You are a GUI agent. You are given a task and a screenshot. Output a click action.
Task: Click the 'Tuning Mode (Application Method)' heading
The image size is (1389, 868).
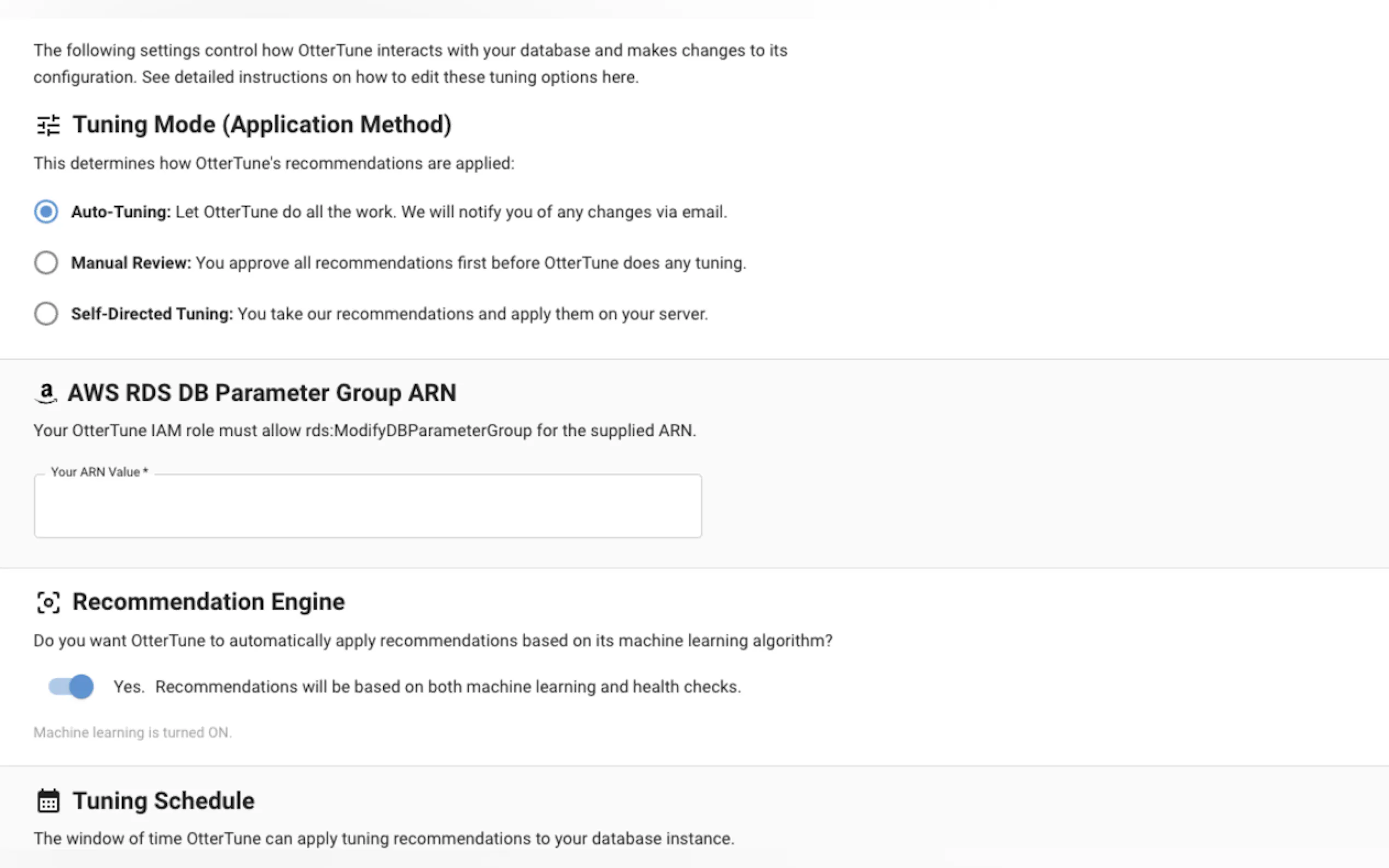262,125
